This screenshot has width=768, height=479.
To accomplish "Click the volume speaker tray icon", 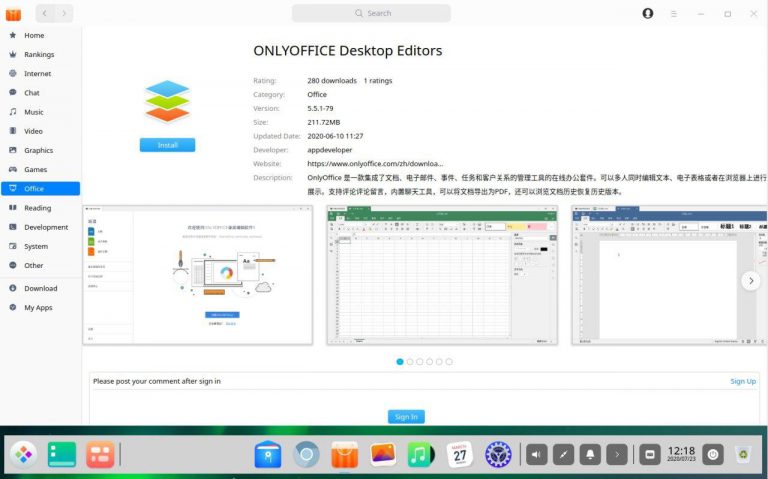I will click(x=536, y=455).
